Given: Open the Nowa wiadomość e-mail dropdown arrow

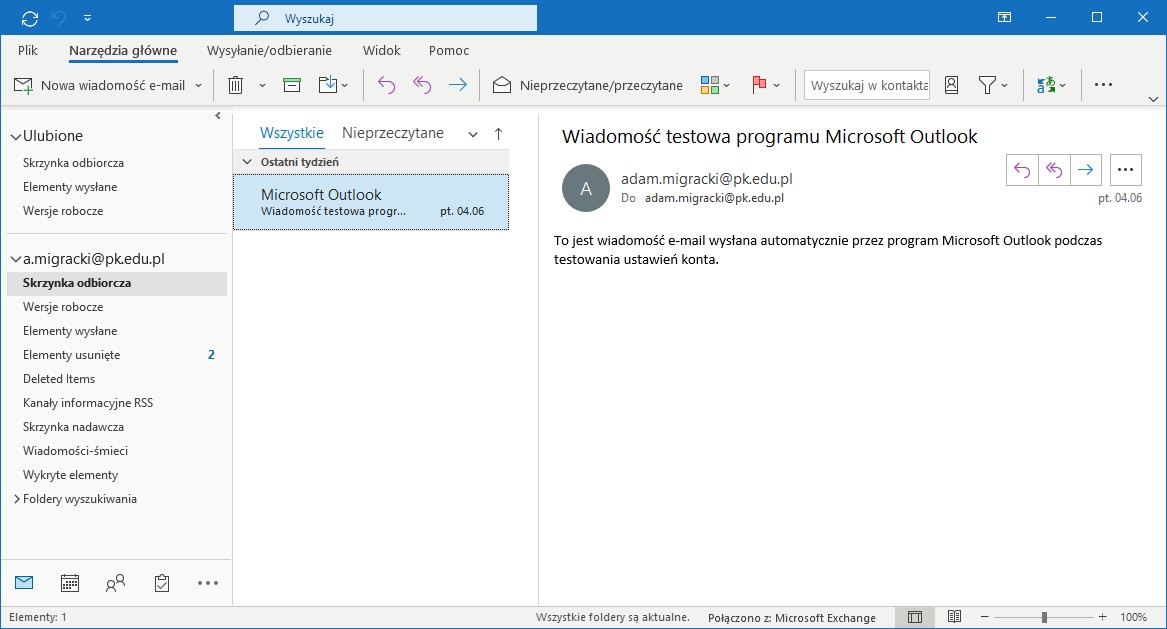Looking at the screenshot, I should click(198, 85).
